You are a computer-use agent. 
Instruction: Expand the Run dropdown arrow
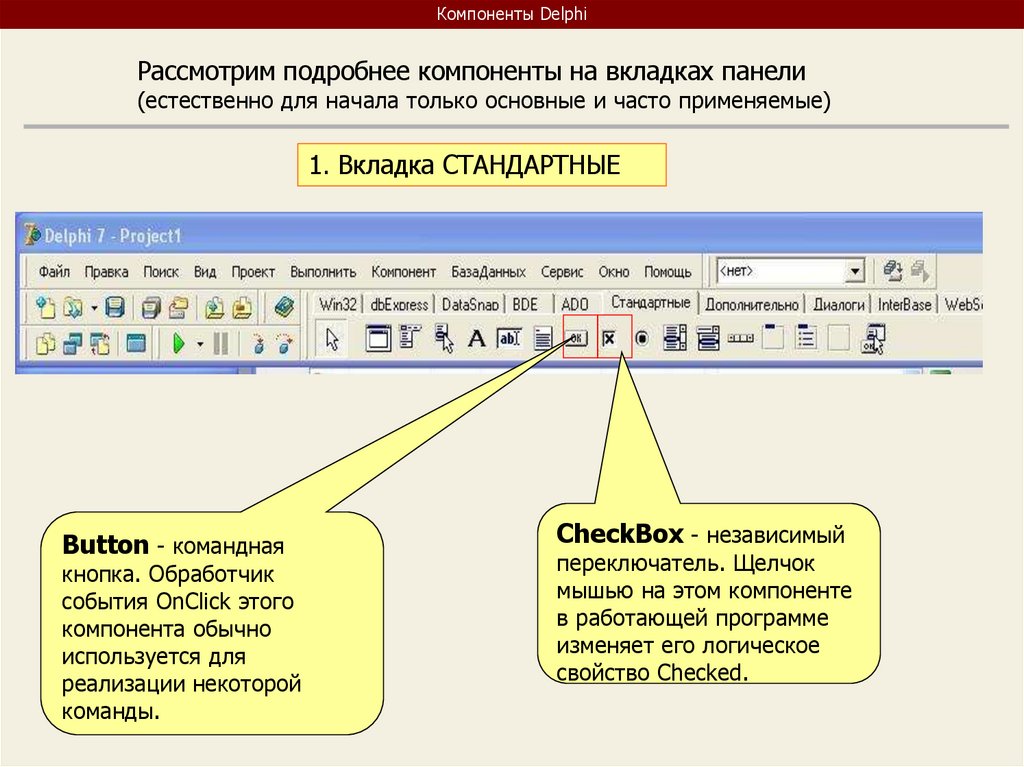tap(200, 344)
